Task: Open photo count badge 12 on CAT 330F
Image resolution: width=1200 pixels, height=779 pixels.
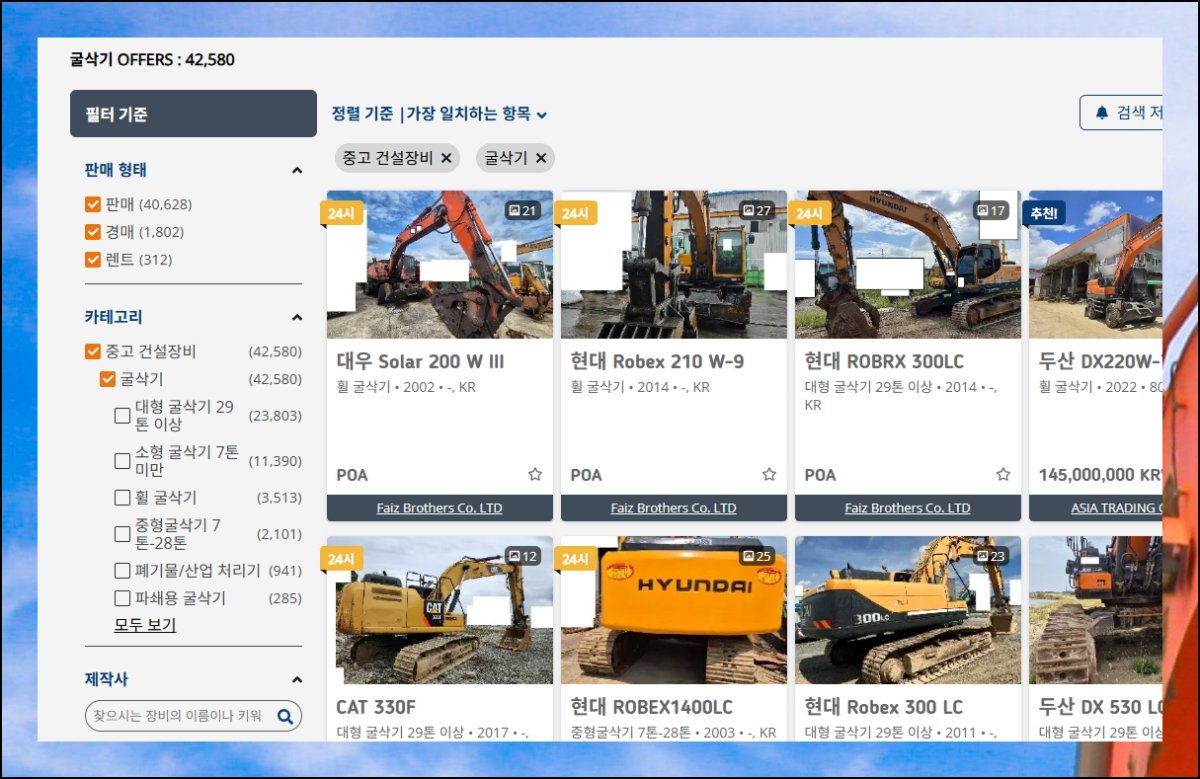Action: [x=523, y=556]
